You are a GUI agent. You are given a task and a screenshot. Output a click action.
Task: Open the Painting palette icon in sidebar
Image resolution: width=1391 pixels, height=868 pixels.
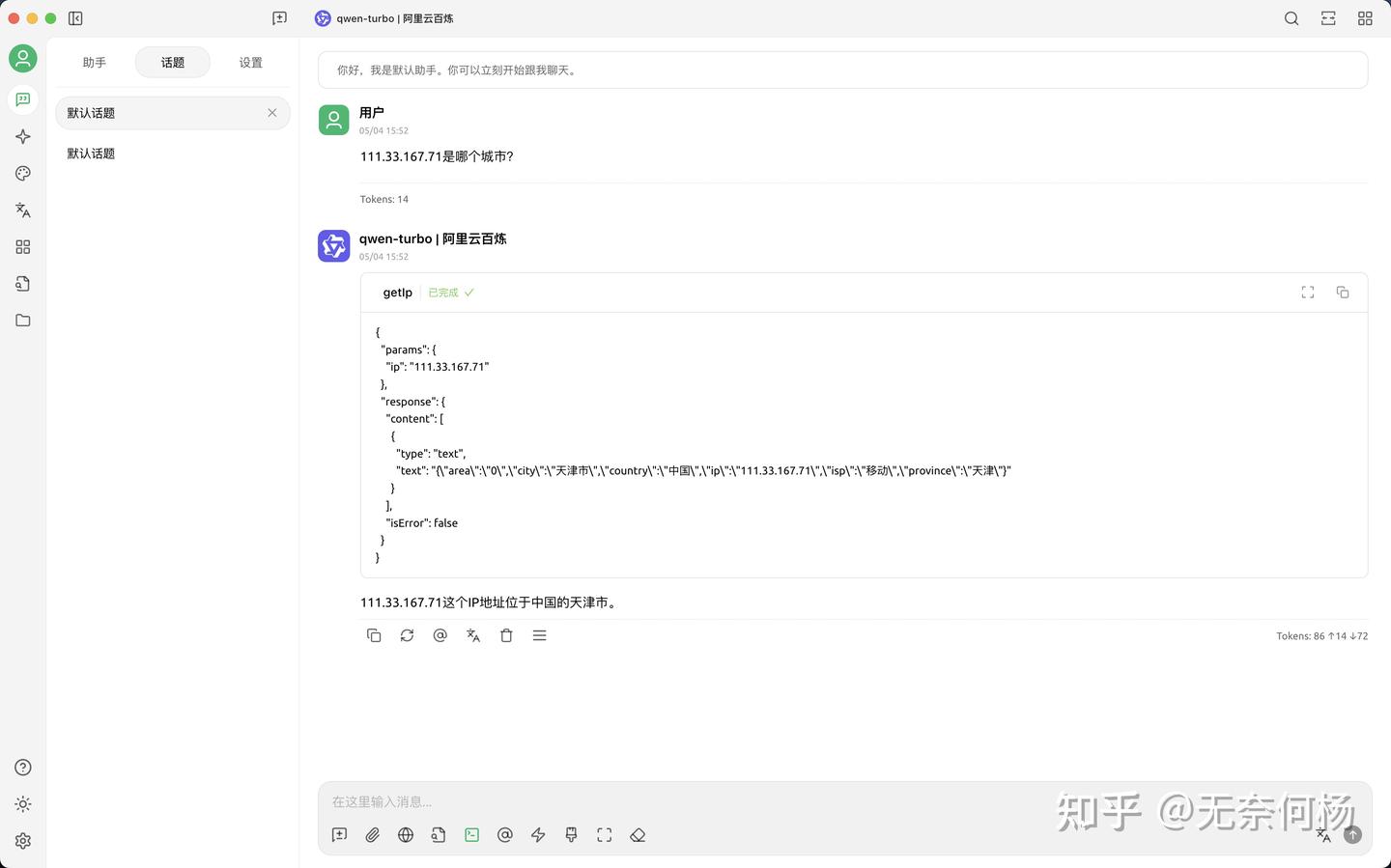23,174
